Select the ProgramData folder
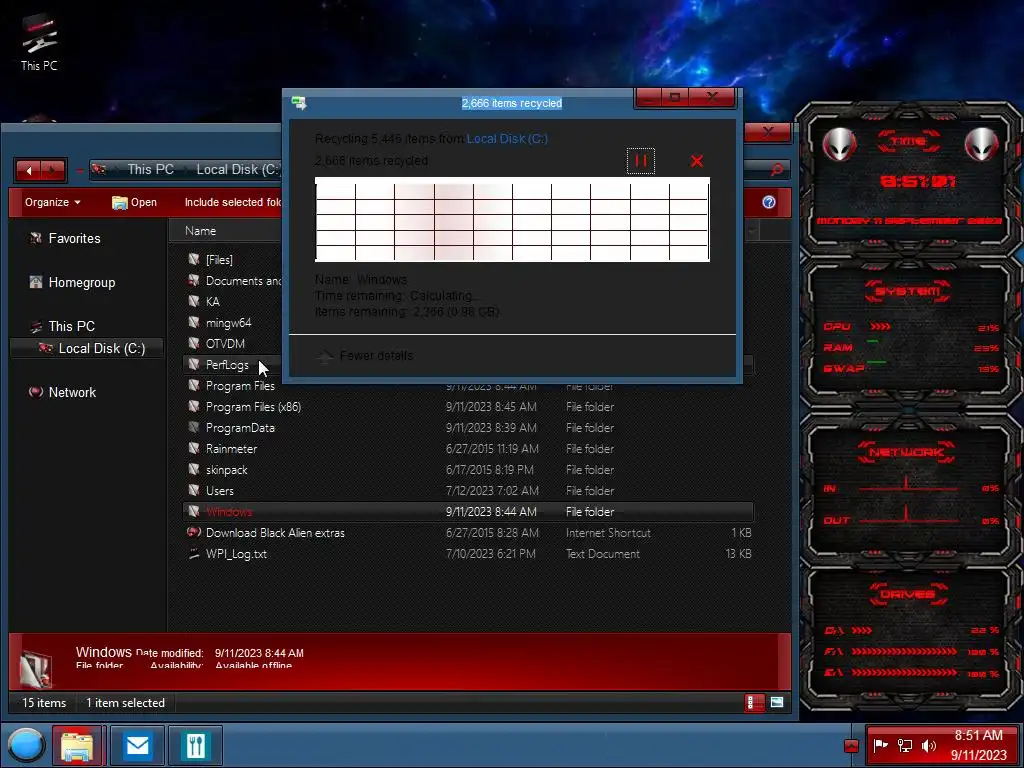The width and height of the screenshot is (1024, 768). click(x=240, y=428)
